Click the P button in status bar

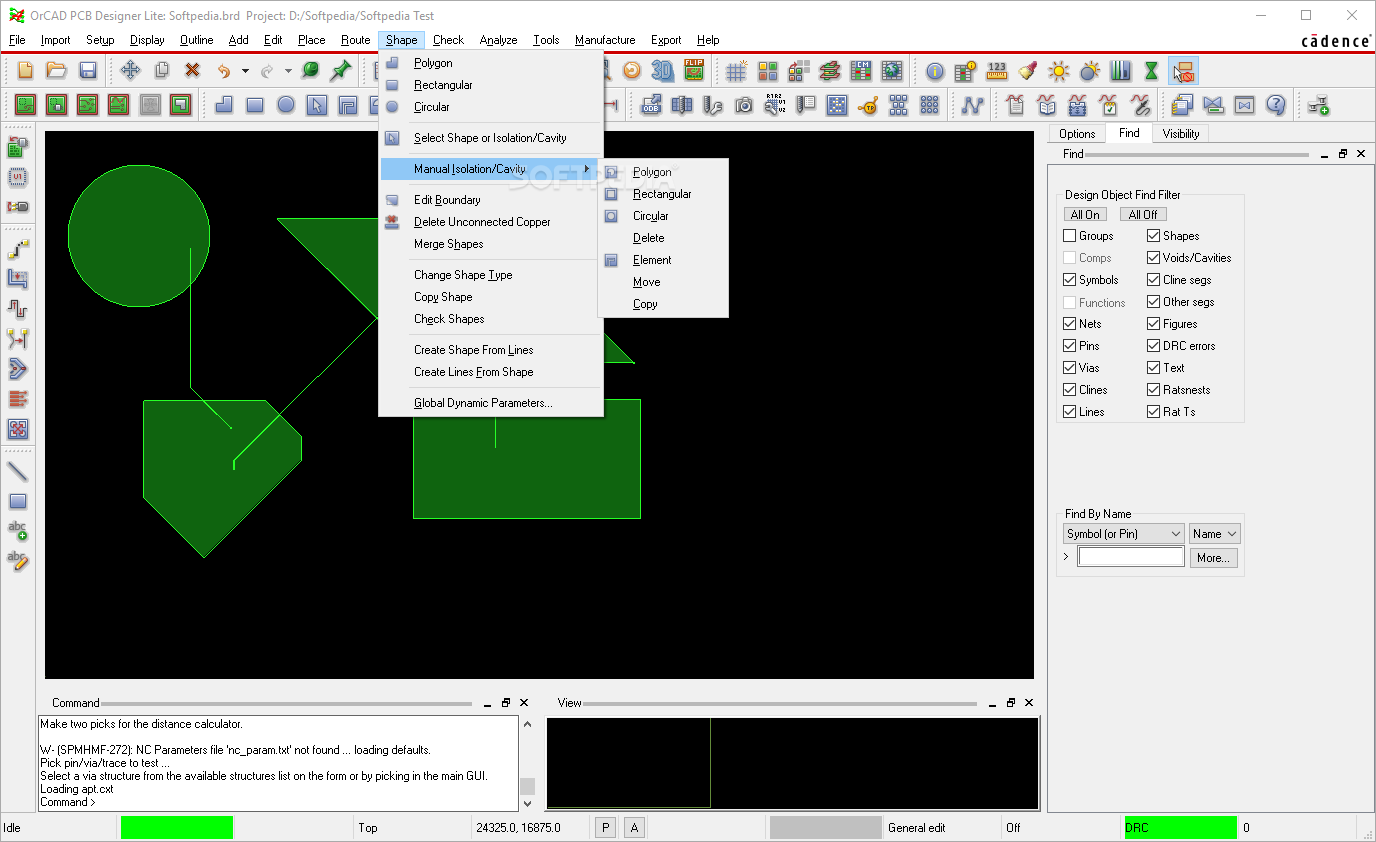pos(605,828)
